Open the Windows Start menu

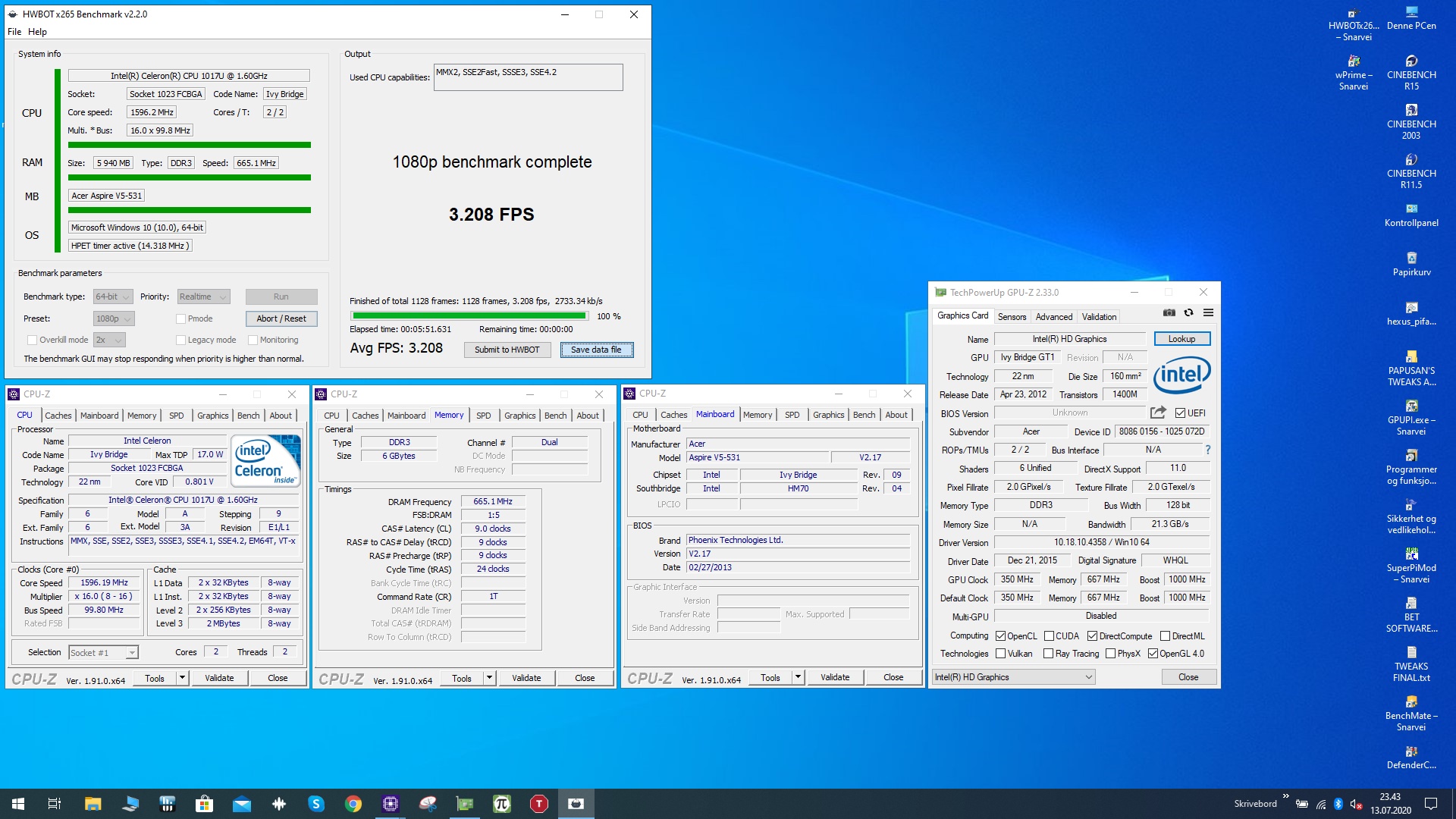tap(18, 804)
